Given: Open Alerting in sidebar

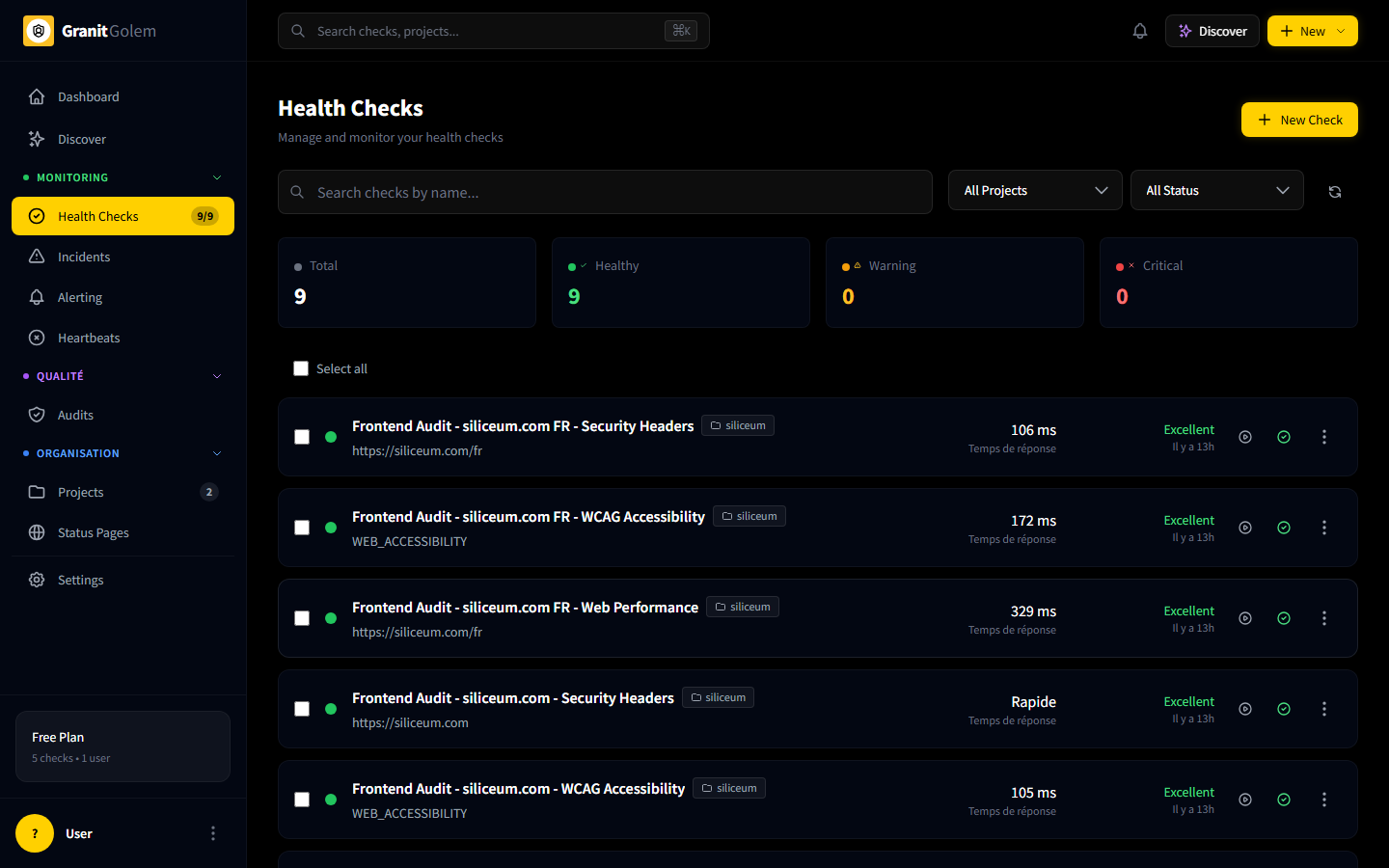Looking at the screenshot, I should point(123,297).
